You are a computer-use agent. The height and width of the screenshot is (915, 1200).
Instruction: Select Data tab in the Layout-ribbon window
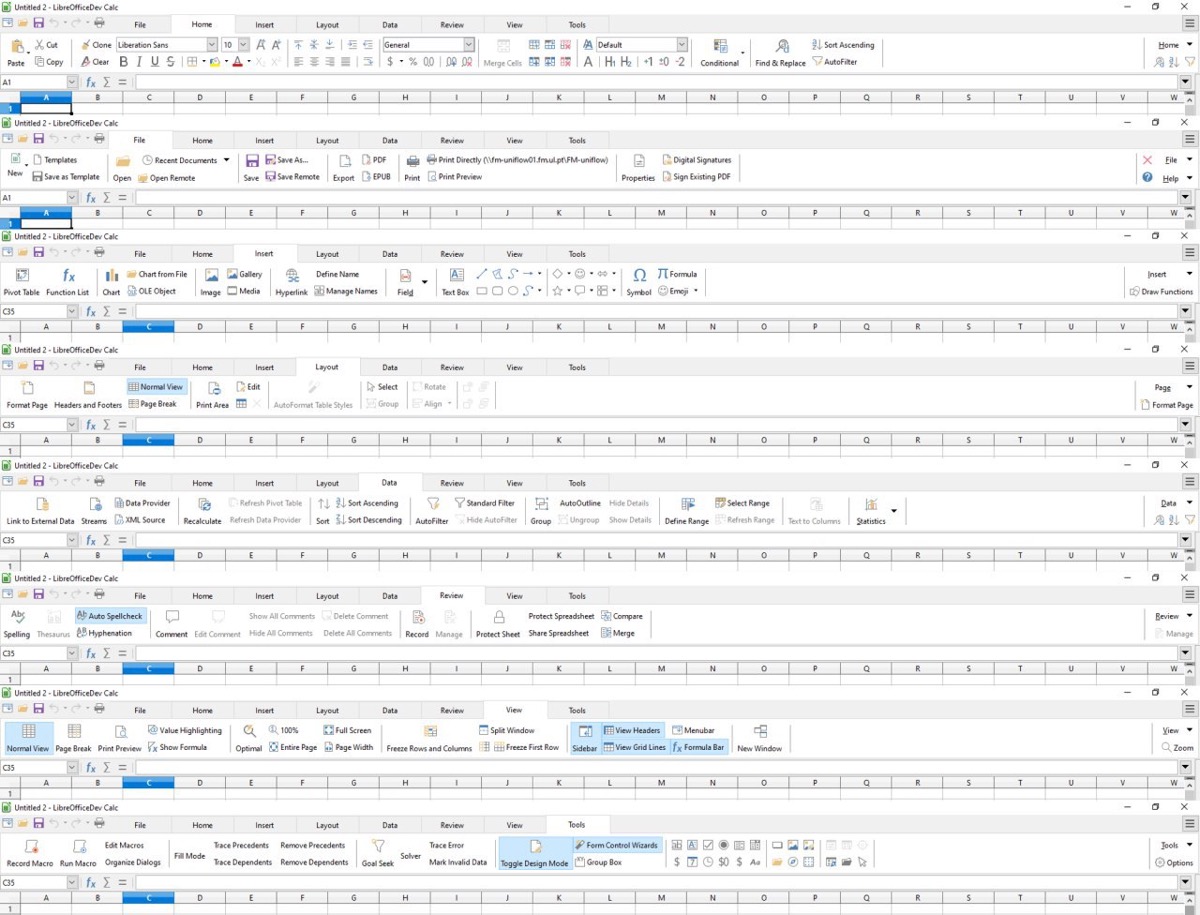click(390, 367)
